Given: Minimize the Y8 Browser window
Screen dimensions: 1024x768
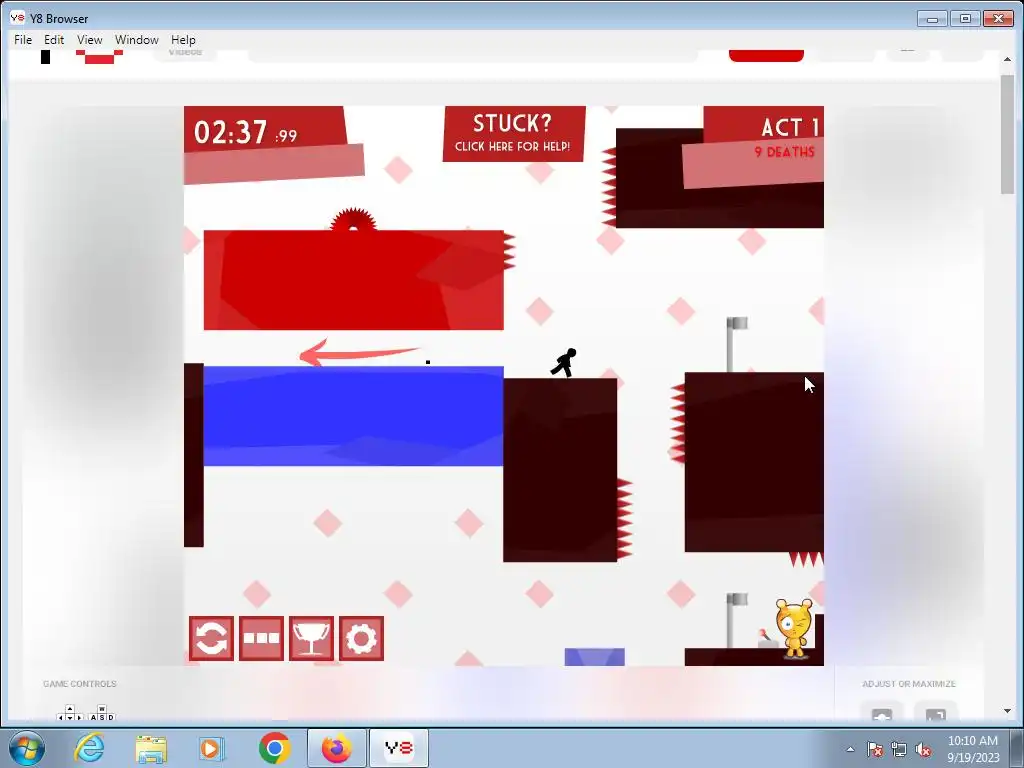Looking at the screenshot, I should coord(932,18).
